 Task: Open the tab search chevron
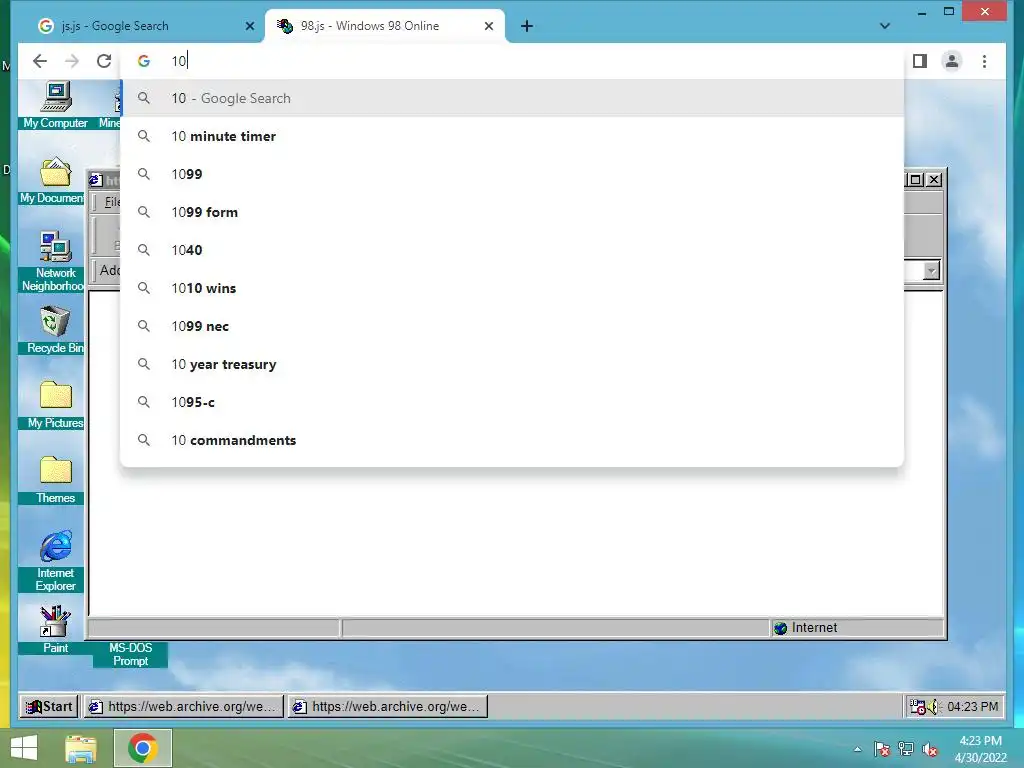point(885,26)
